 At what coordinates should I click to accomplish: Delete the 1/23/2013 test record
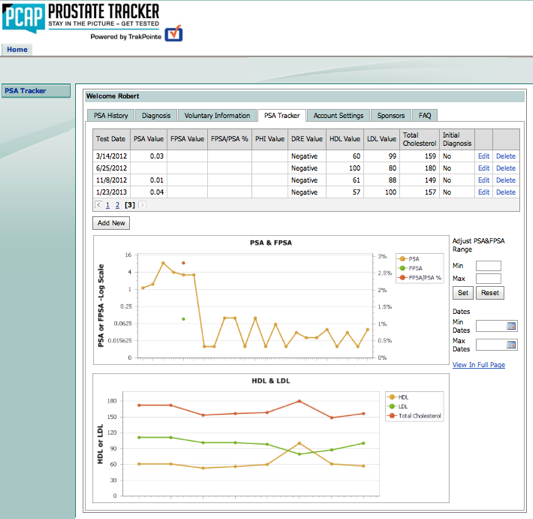tap(506, 192)
